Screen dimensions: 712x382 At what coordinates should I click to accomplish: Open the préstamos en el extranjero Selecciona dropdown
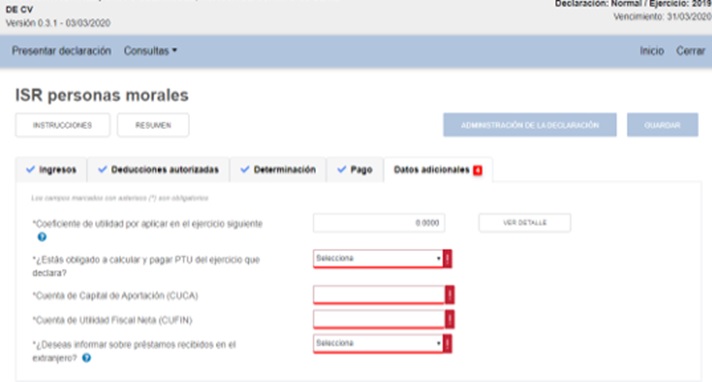(x=378, y=343)
